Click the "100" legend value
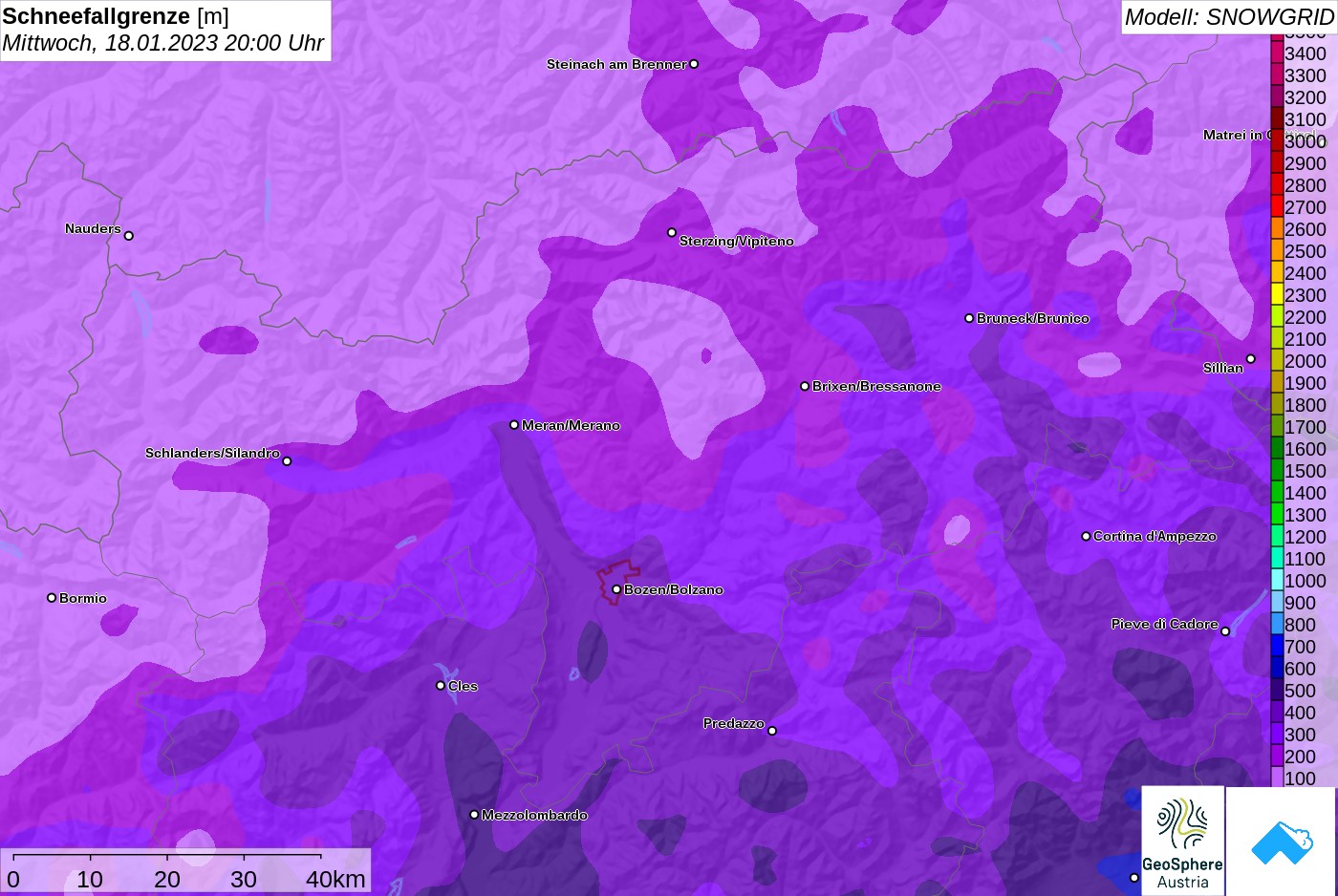Viewport: 1338px width, 896px height. (x=1300, y=779)
